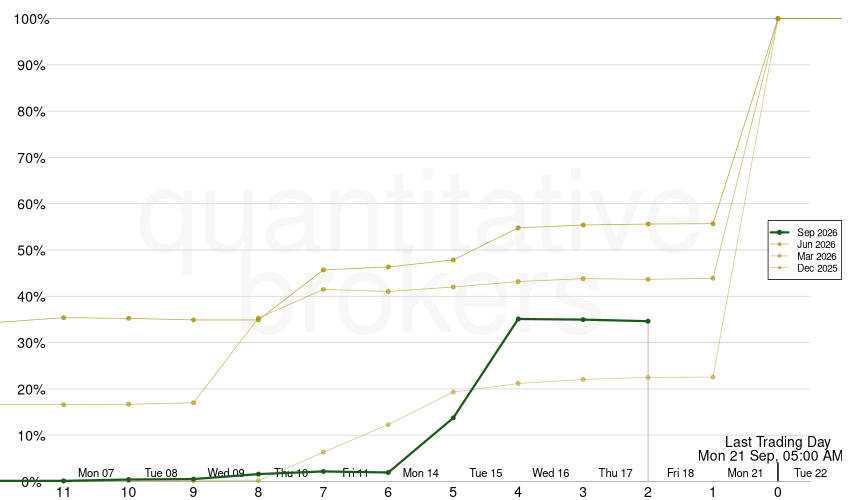Click the Wed 16 date label
This screenshot has height=500, width=850.
coord(551,473)
